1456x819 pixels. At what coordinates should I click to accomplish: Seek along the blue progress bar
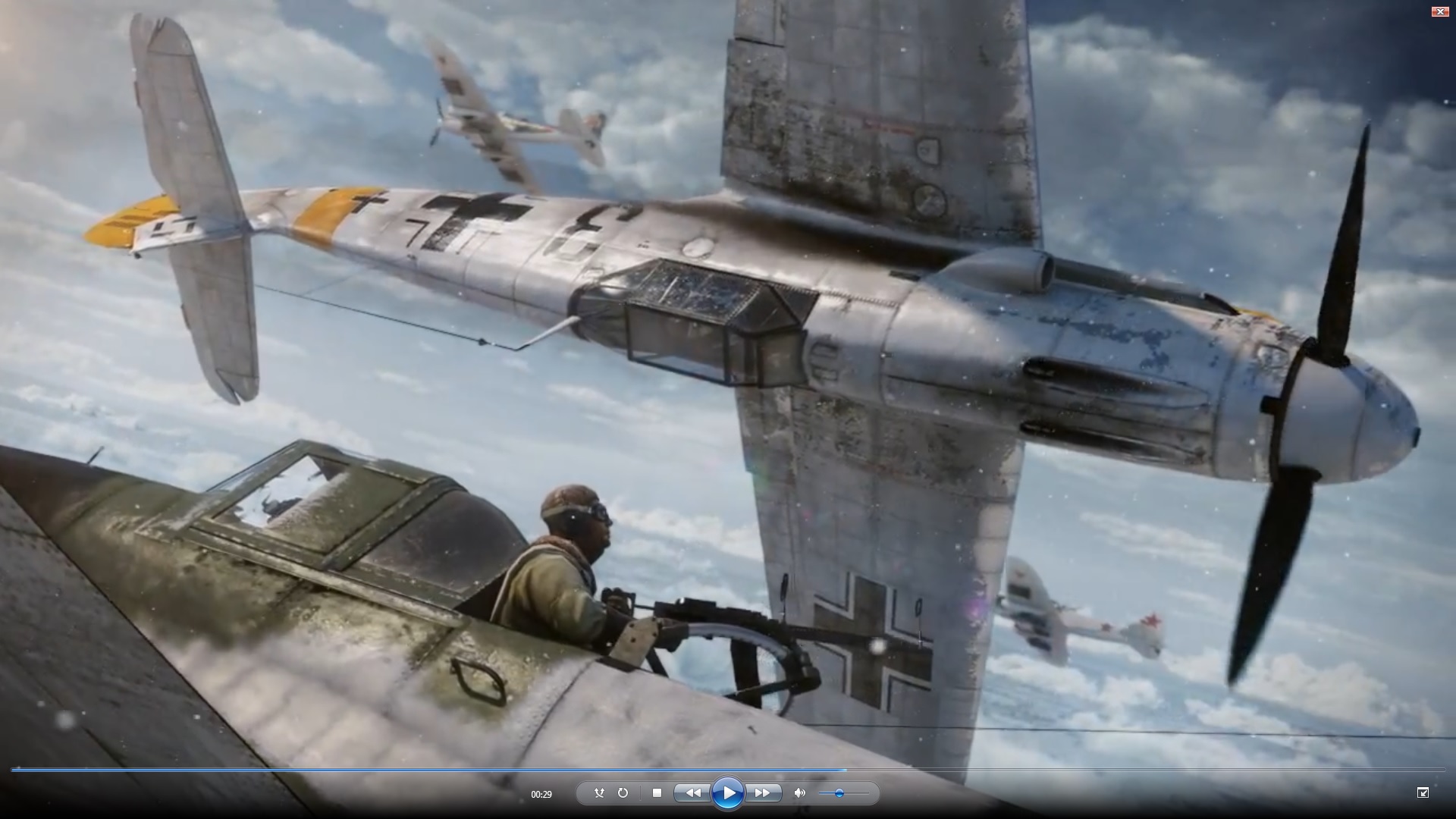coord(728,770)
